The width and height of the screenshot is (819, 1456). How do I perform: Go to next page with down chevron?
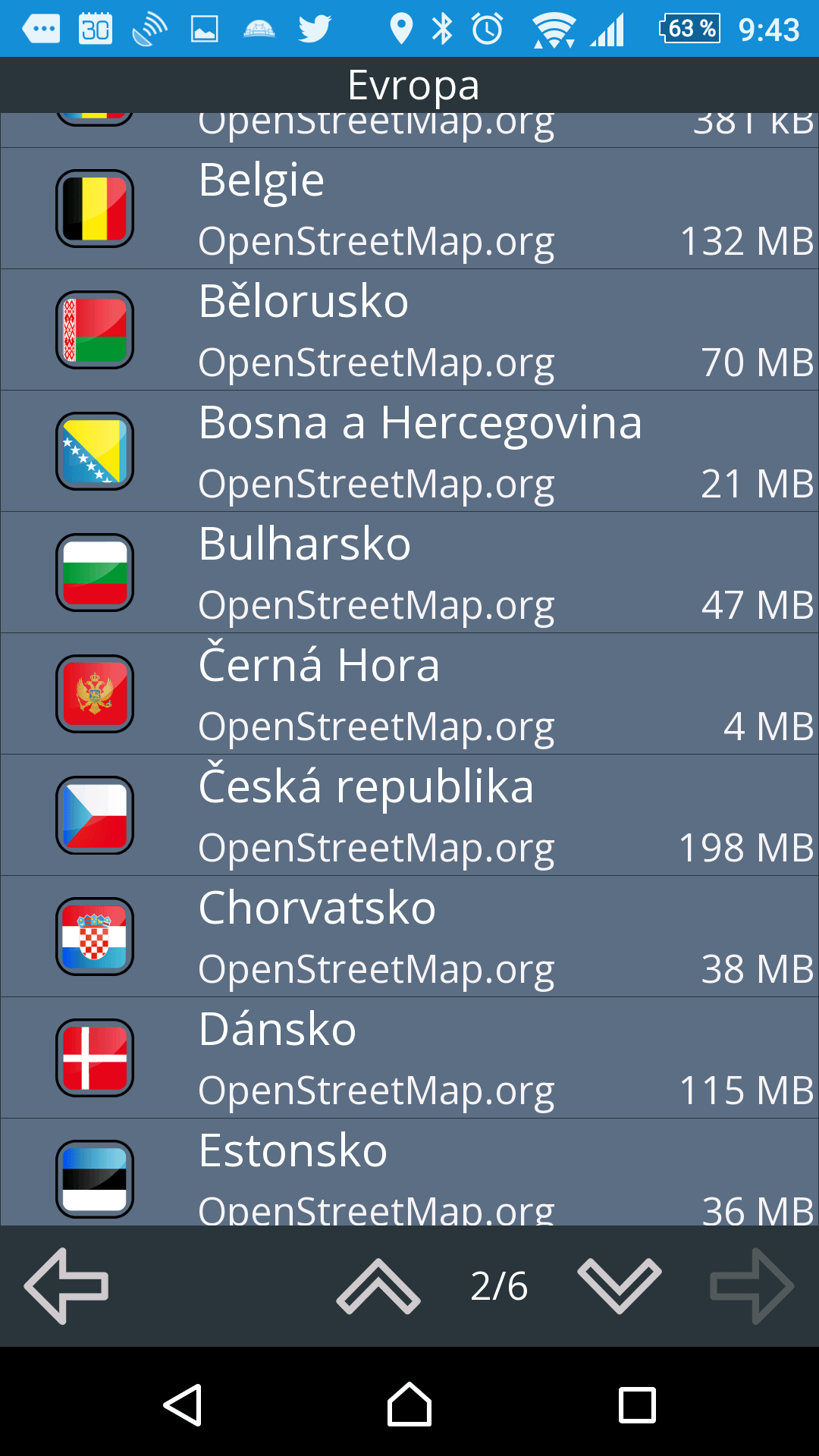click(x=620, y=1286)
